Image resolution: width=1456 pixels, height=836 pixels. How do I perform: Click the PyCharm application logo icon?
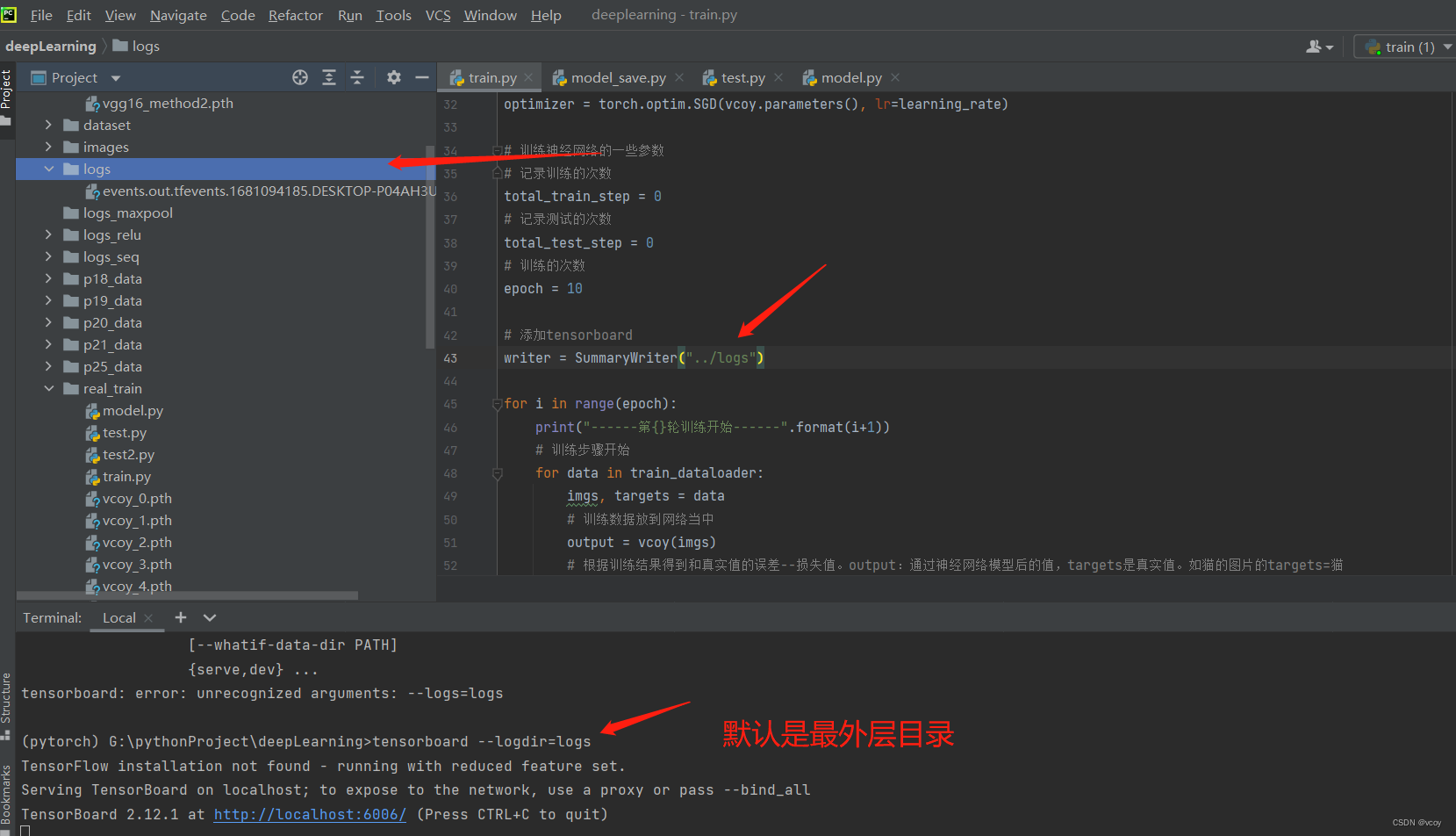[x=9, y=14]
